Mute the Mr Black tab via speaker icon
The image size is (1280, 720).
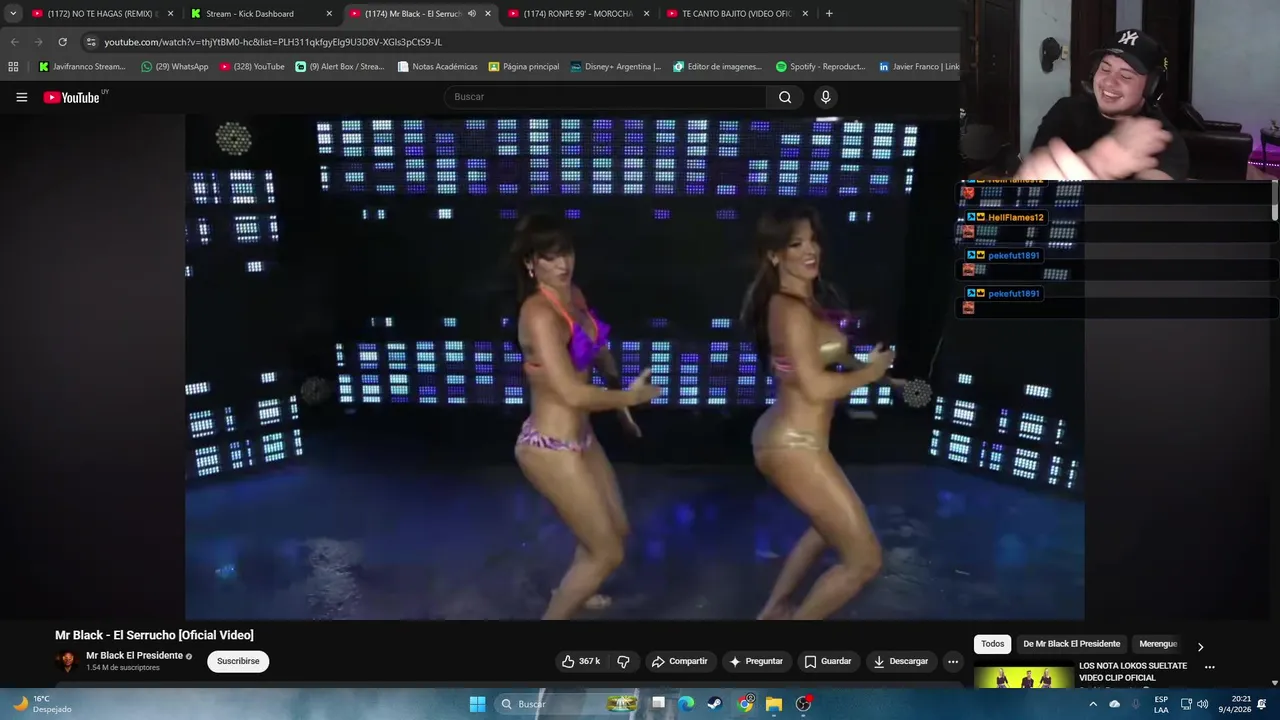coord(472,14)
